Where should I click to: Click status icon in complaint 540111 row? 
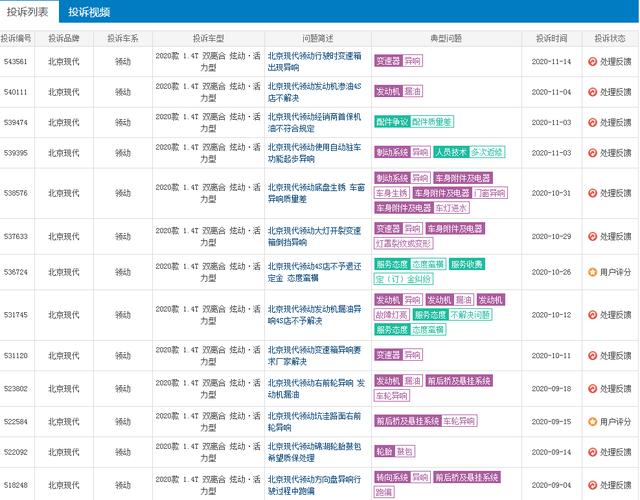pyautogui.click(x=592, y=92)
